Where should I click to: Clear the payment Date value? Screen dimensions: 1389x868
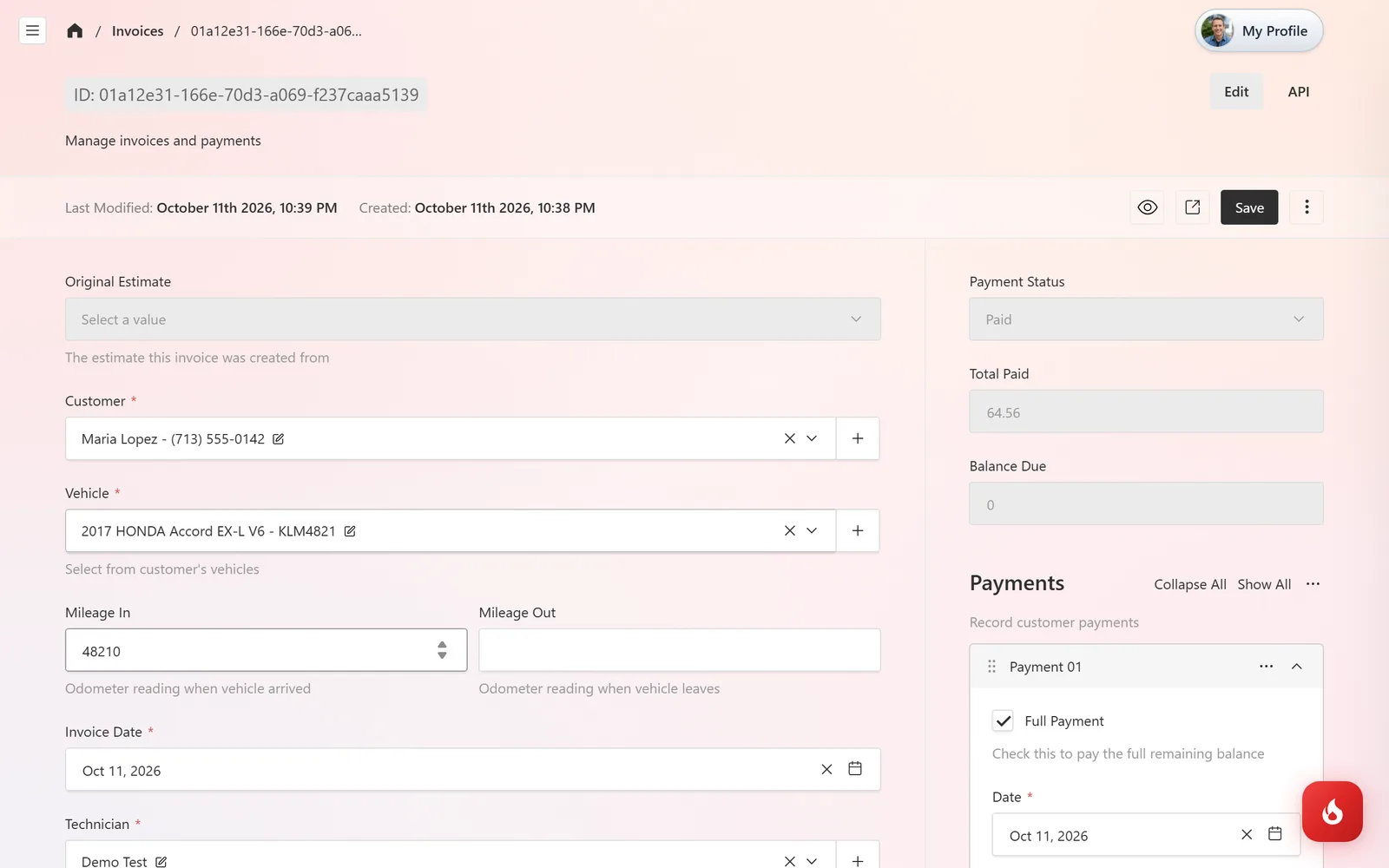(1247, 834)
